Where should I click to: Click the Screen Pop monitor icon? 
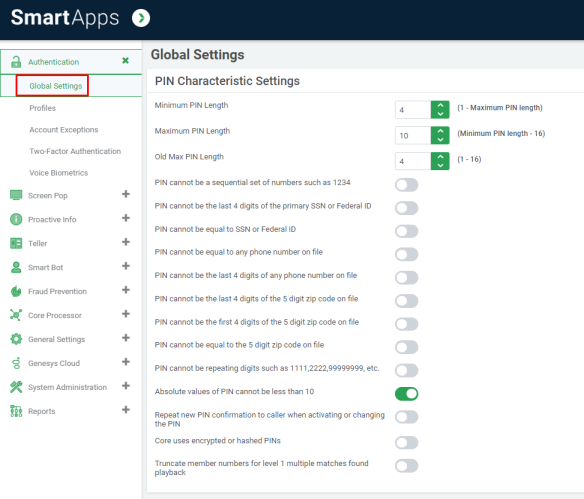pyautogui.click(x=16, y=195)
